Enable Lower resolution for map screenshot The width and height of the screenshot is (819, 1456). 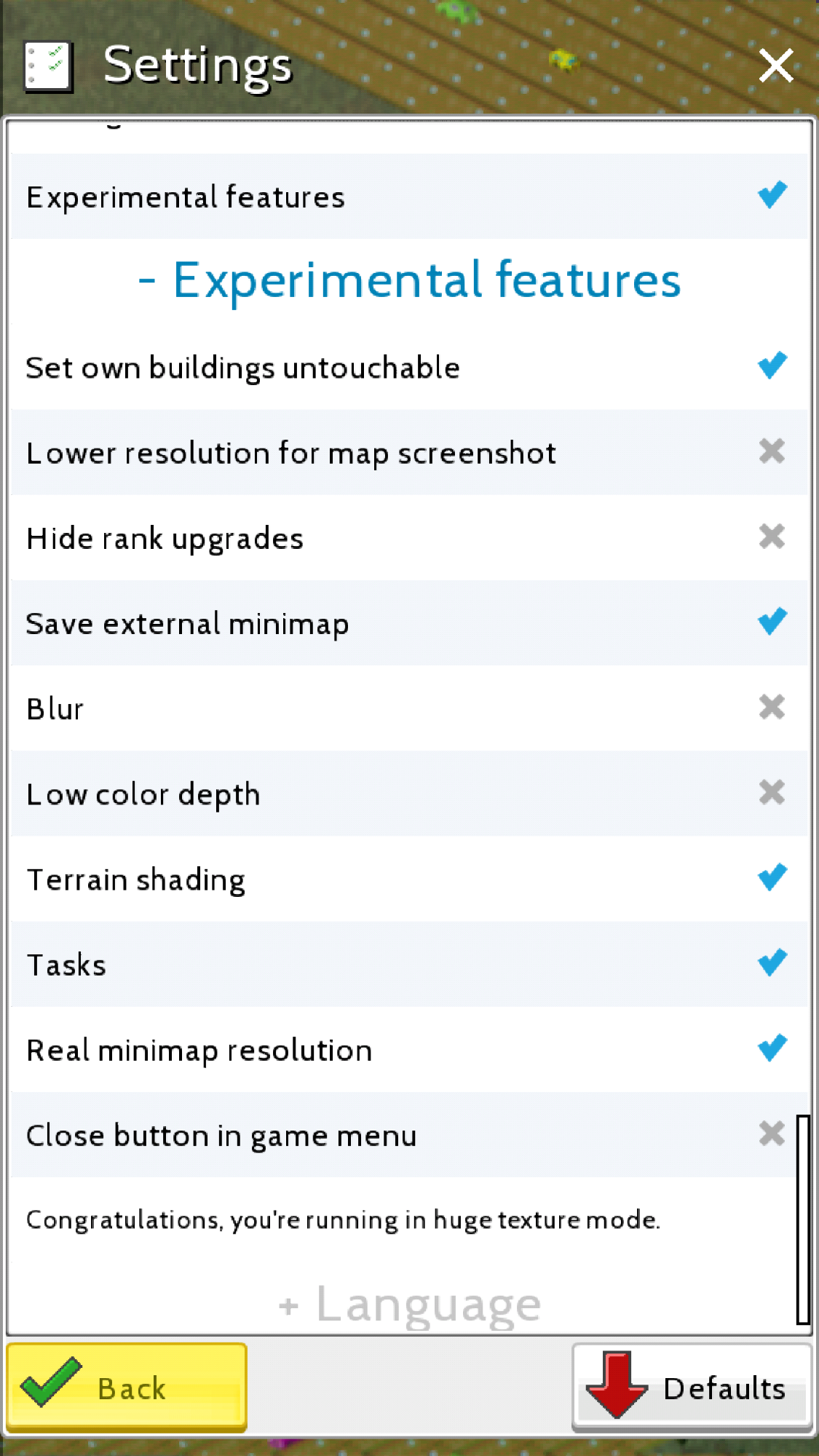[410, 452]
